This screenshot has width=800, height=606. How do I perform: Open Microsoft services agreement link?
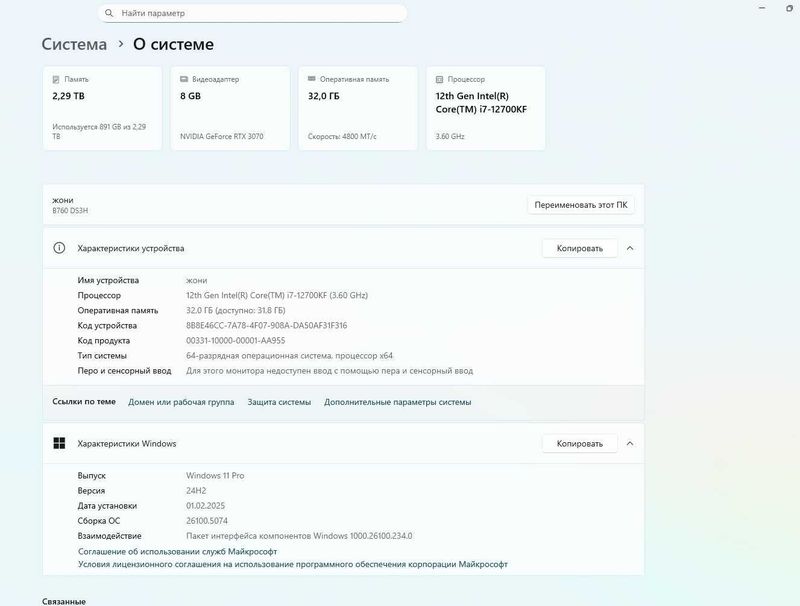tap(178, 551)
